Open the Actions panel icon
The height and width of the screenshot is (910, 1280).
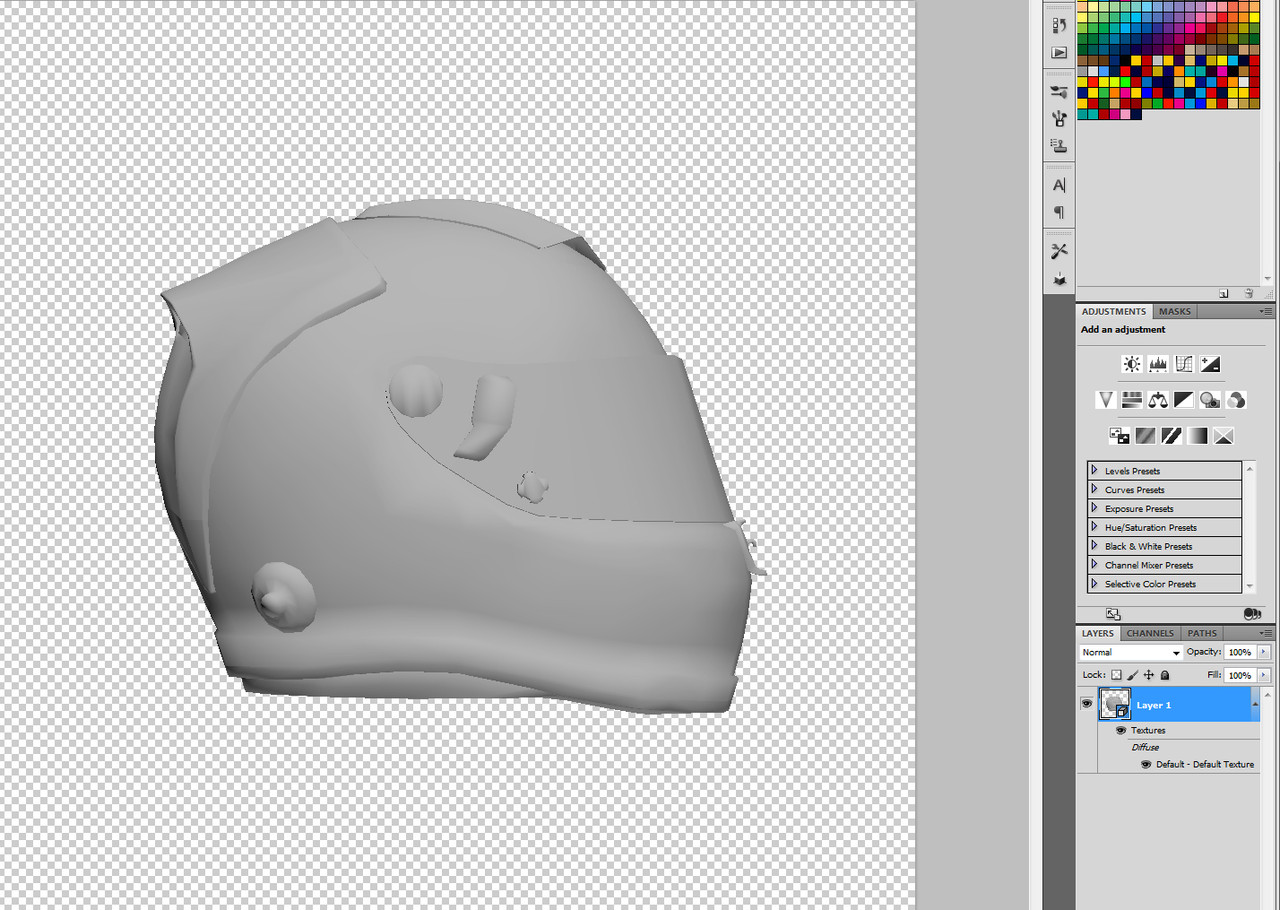(1059, 52)
